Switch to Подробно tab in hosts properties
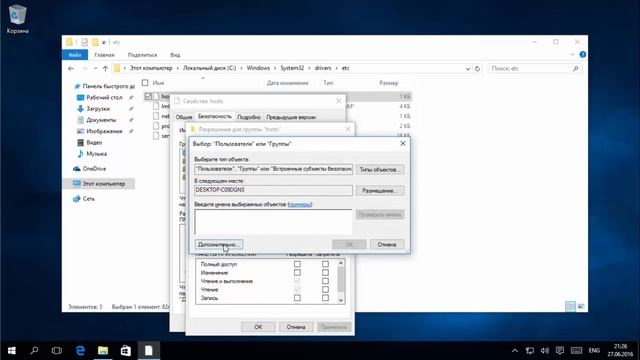This screenshot has height=360, width=640. 249,117
